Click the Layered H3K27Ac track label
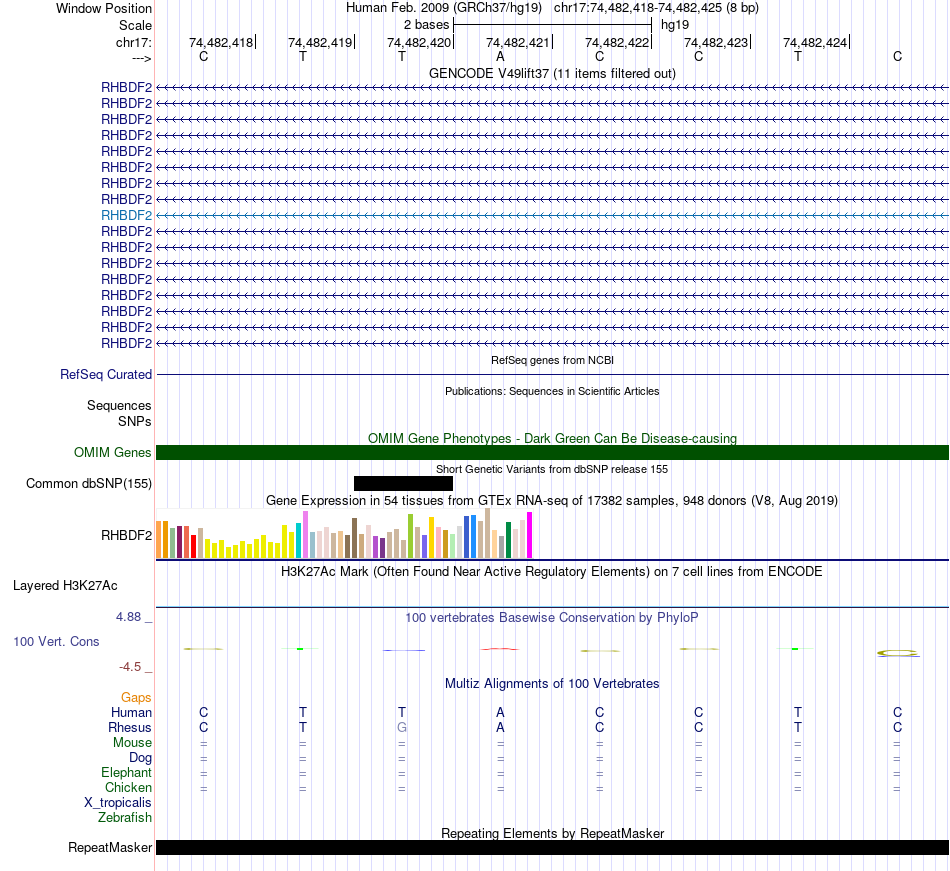 65,586
